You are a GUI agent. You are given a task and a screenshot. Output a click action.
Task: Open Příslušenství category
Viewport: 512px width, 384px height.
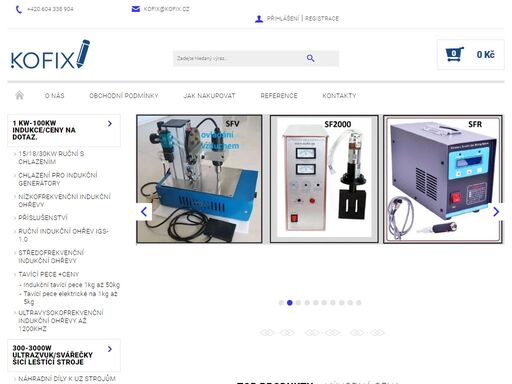(43, 218)
